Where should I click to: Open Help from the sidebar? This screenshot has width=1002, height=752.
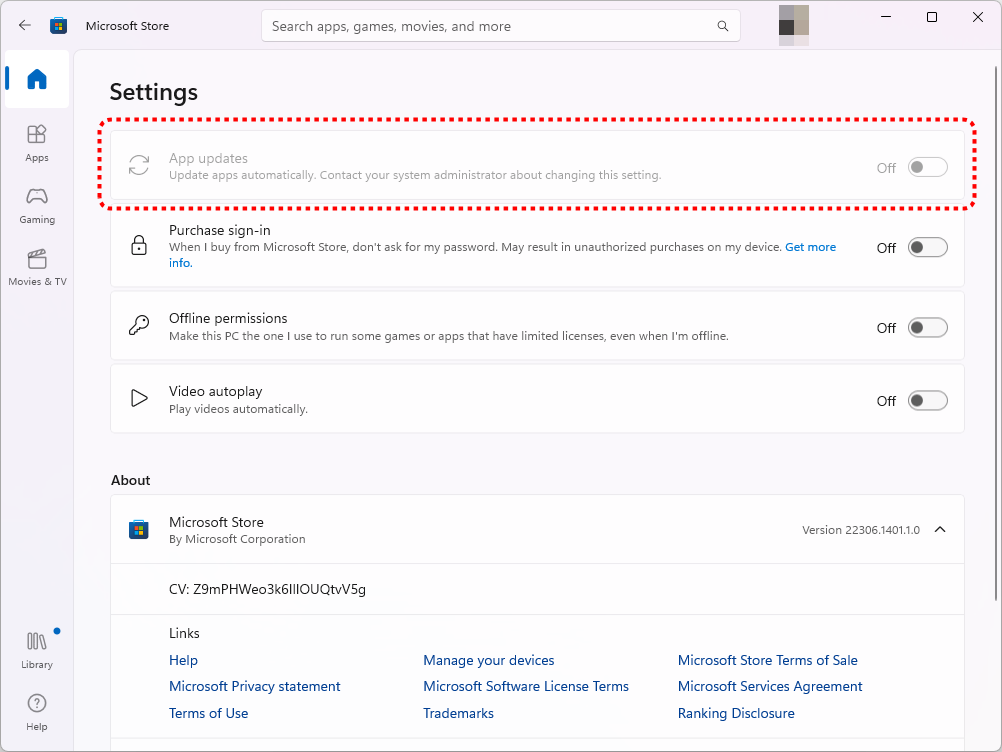click(x=37, y=712)
